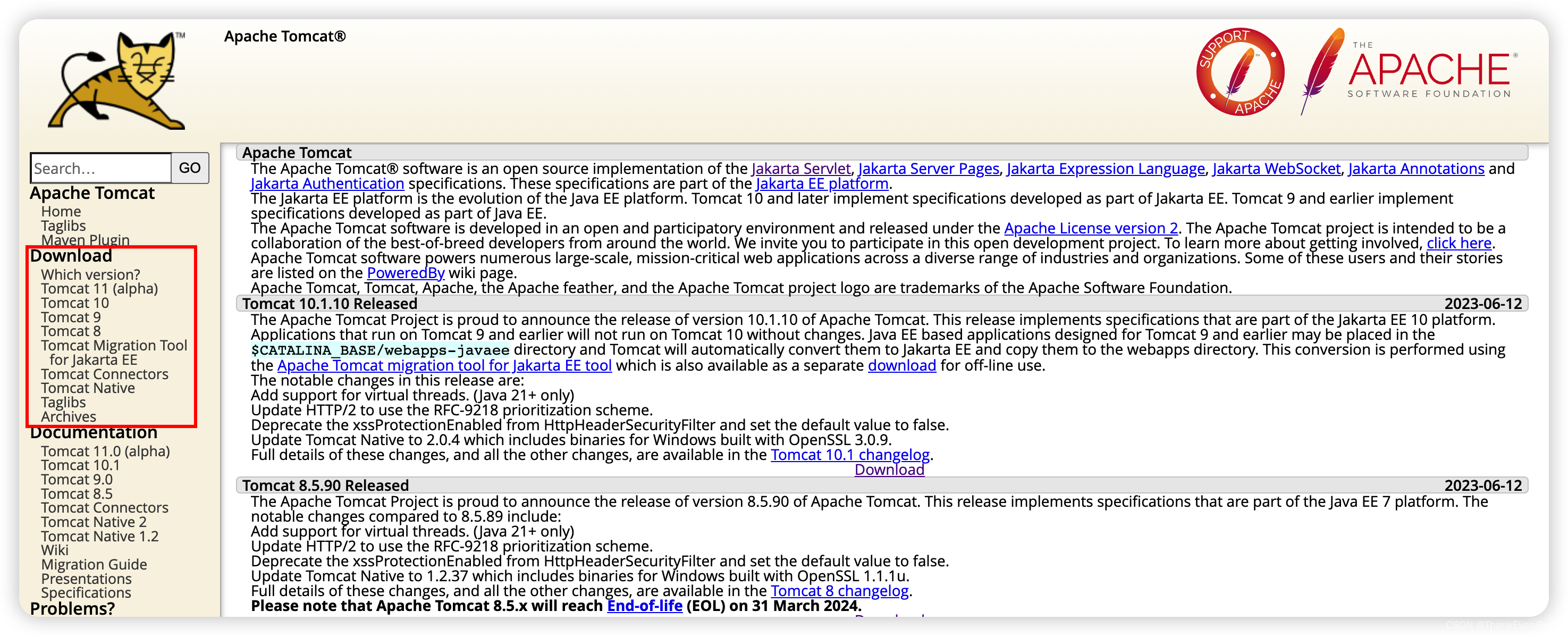Open Home in the sidebar
Screen dimensions: 1568x636
point(61,212)
